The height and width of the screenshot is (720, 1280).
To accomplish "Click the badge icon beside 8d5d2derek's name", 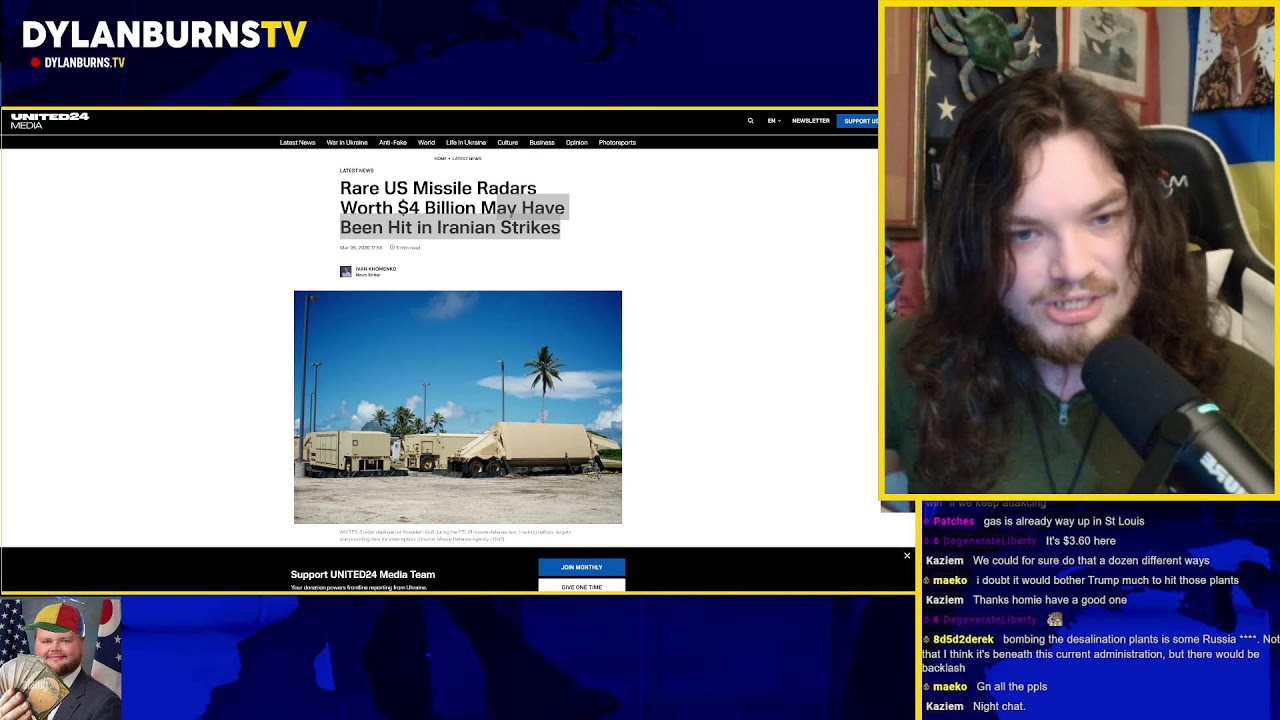I will pos(927,640).
